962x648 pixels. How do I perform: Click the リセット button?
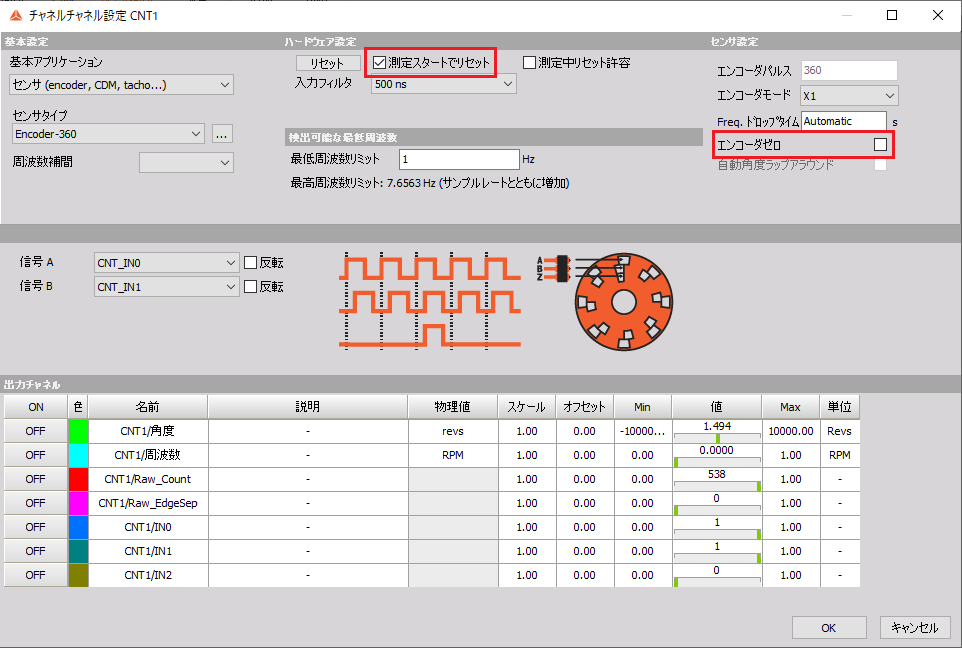click(328, 63)
